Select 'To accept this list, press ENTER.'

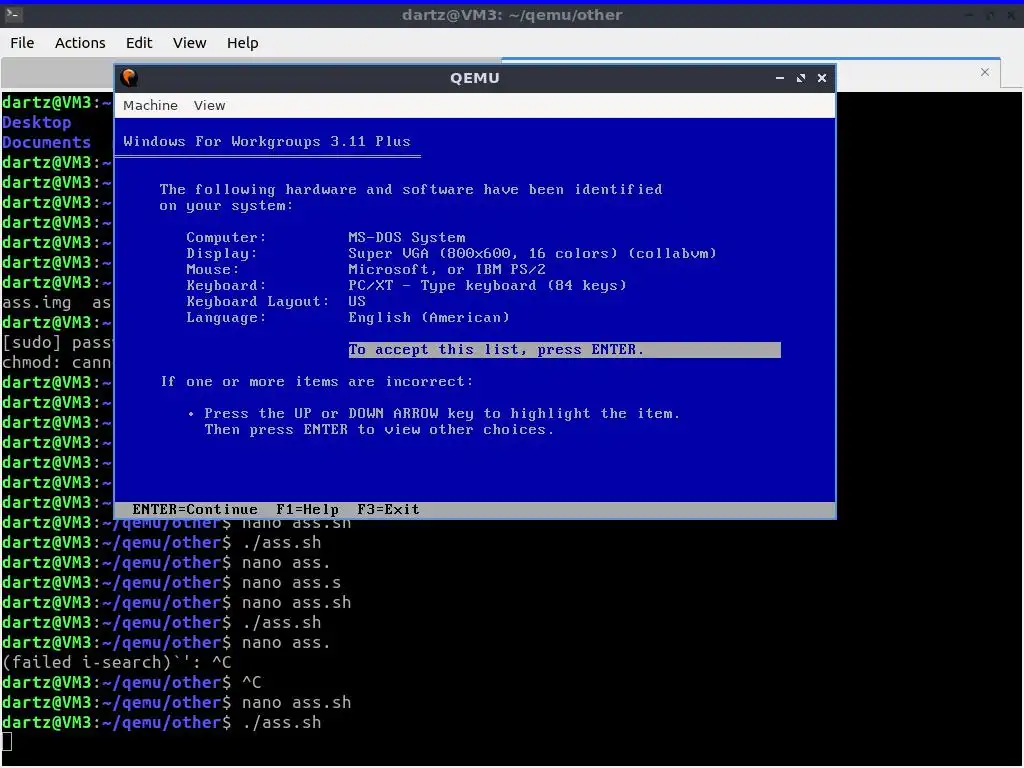pyautogui.click(x=564, y=350)
